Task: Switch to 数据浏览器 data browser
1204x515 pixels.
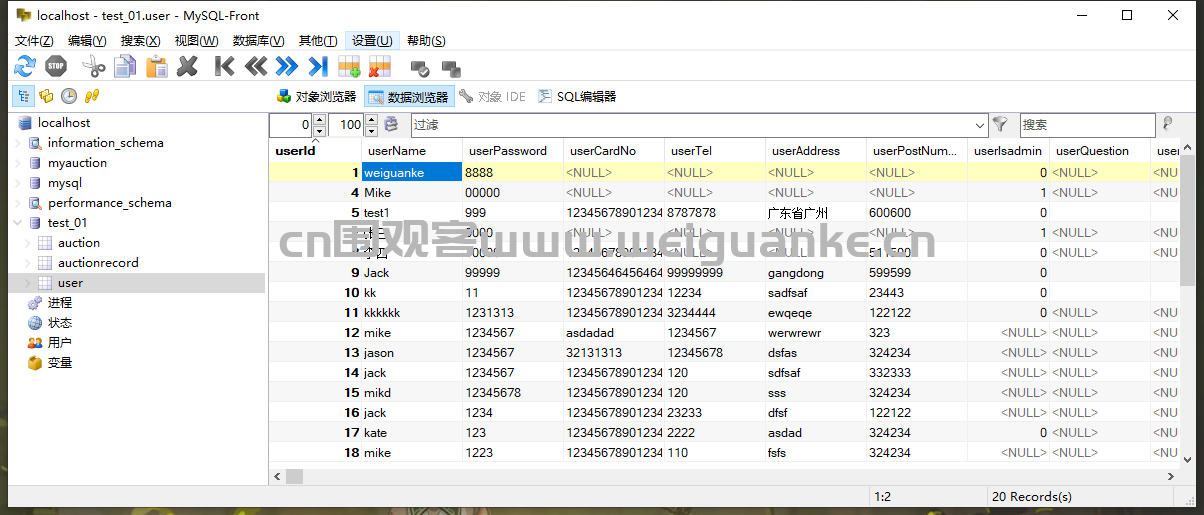Action: (x=409, y=97)
